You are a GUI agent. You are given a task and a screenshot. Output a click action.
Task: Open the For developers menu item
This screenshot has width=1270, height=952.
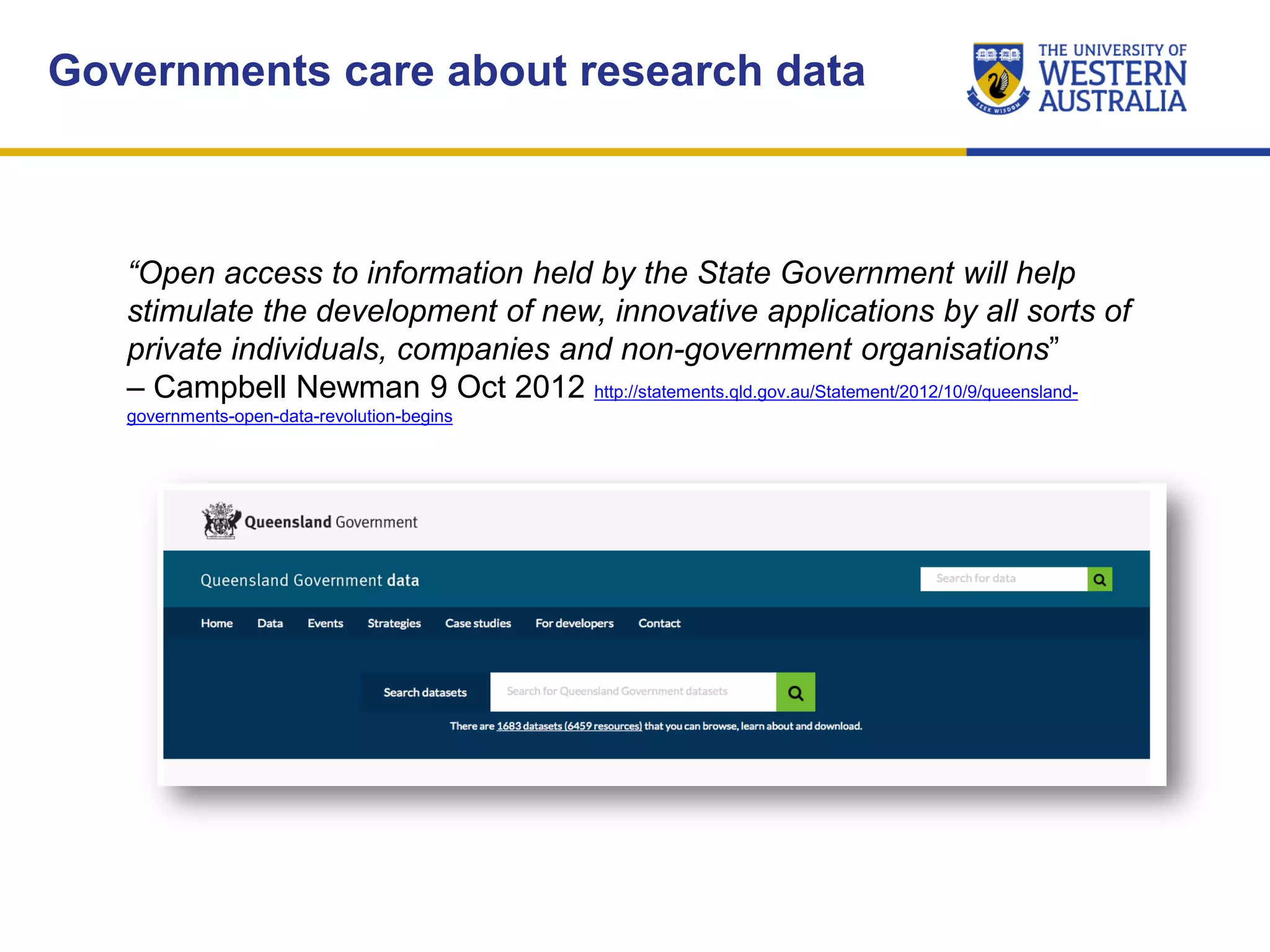click(574, 624)
